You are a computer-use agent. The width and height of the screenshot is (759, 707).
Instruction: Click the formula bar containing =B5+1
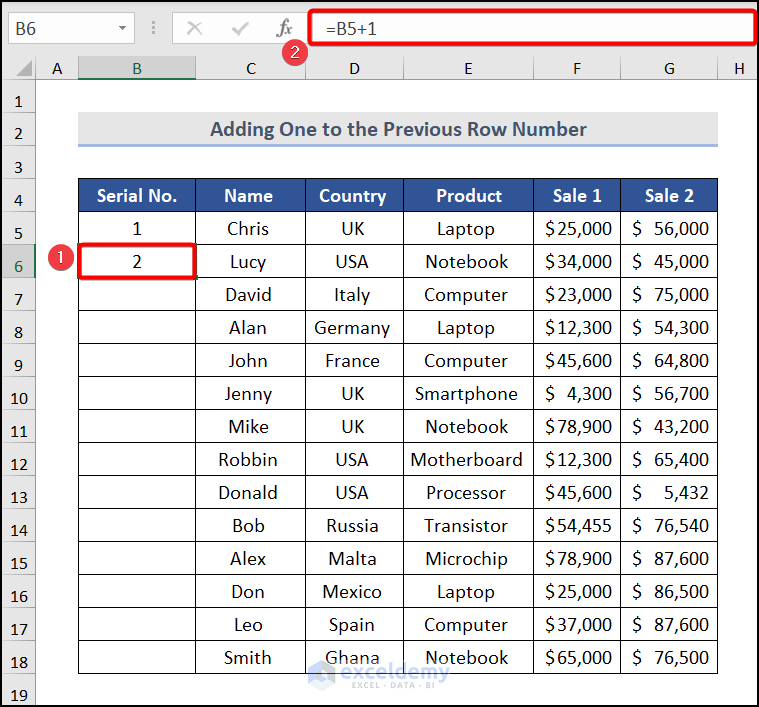click(x=530, y=29)
